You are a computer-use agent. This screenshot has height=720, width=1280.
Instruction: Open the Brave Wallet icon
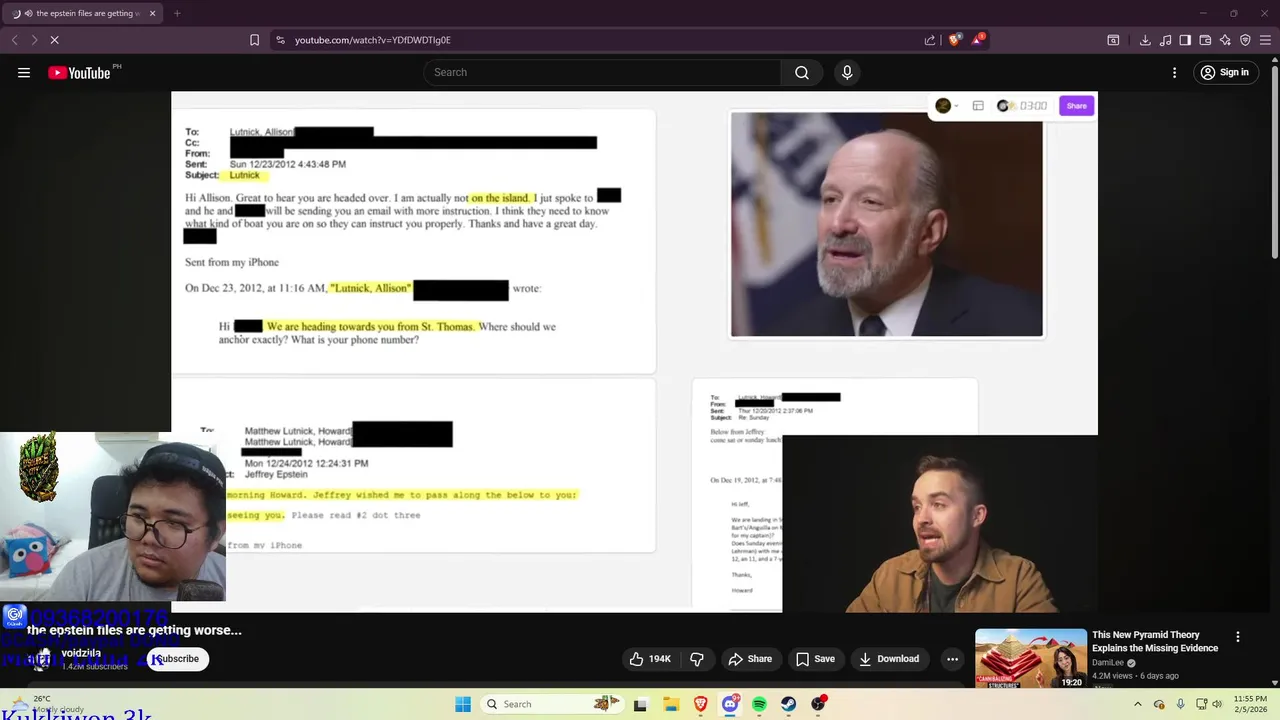[x=1205, y=40]
